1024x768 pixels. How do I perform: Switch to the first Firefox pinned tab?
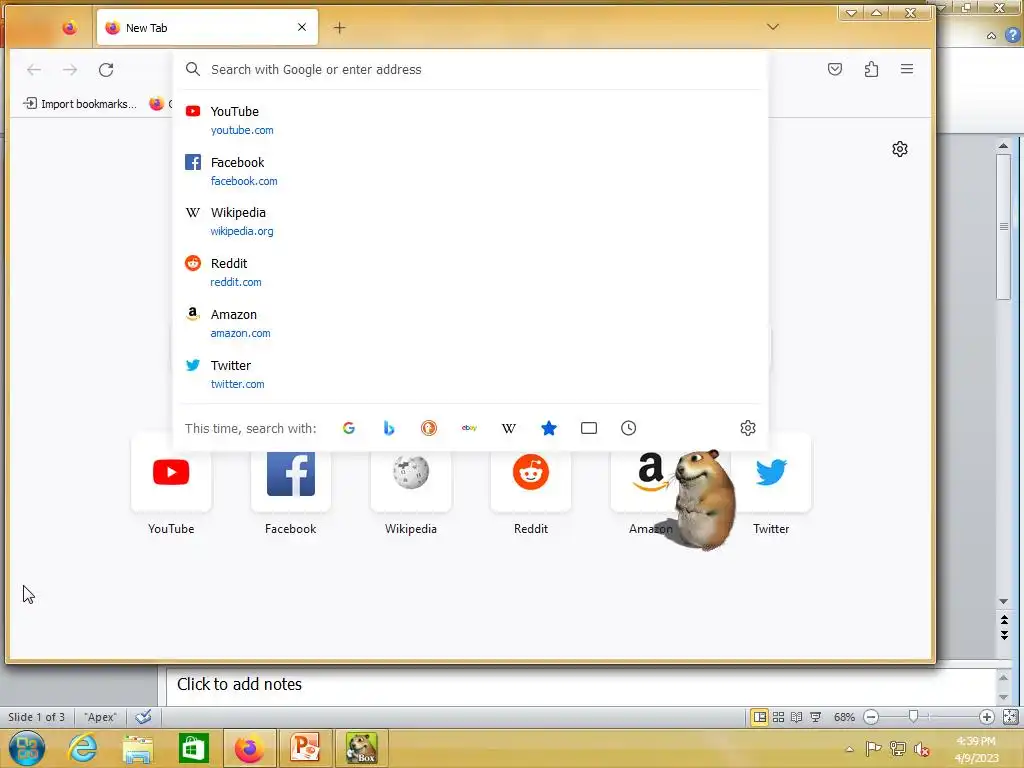coord(70,27)
